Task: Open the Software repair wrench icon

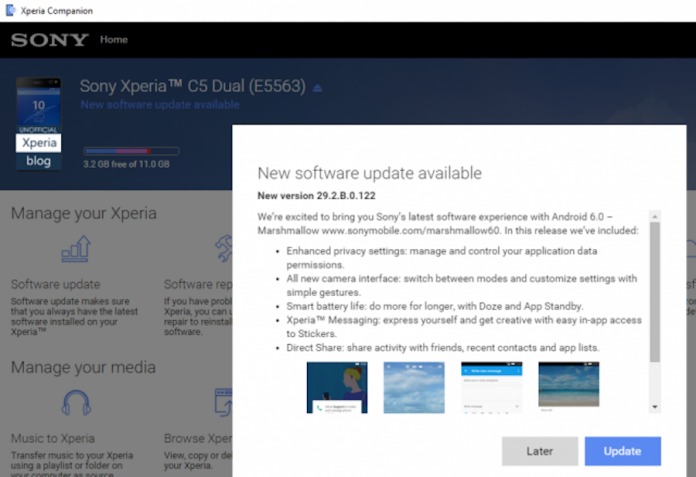Action: tap(224, 248)
